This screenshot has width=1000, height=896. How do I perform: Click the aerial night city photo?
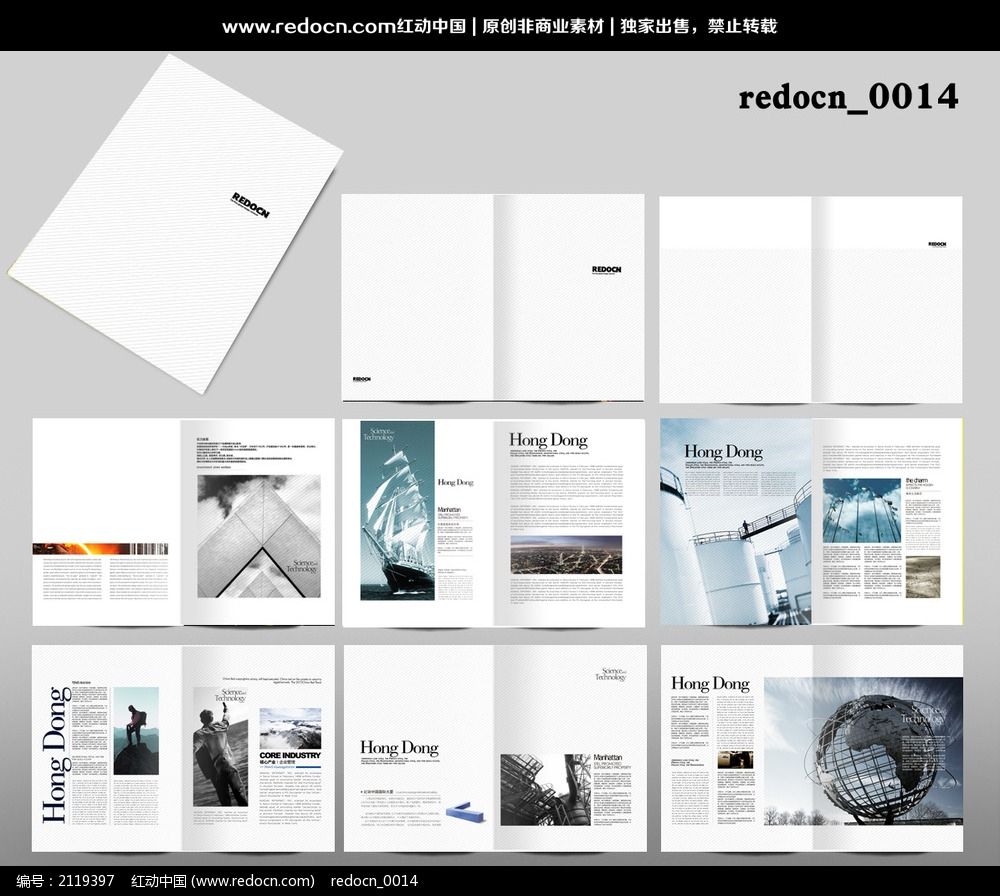(x=566, y=555)
